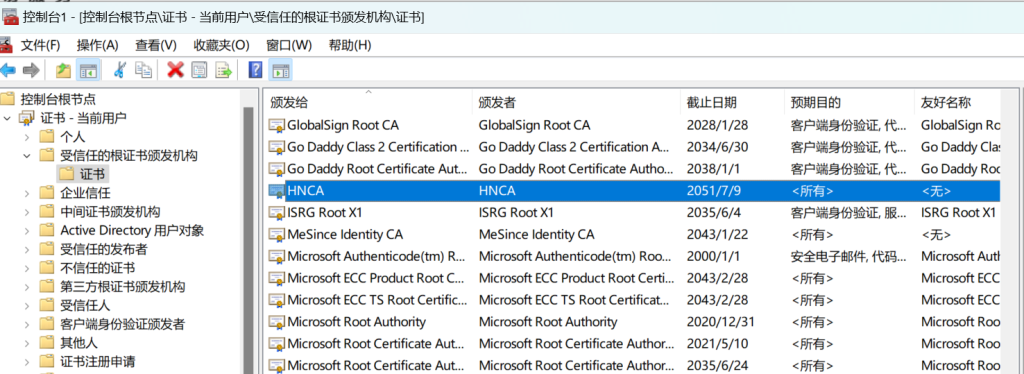1024x374 pixels.
Task: Click the Forward arrow toolbar icon
Action: coord(31,70)
